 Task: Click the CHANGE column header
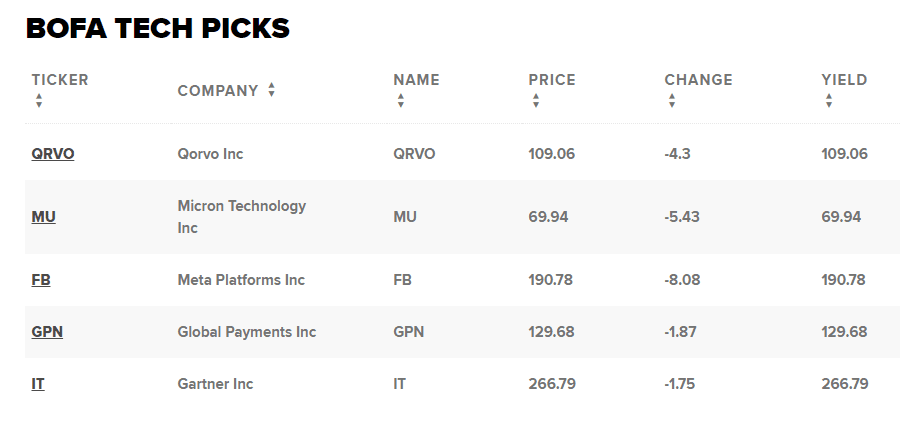pos(698,80)
